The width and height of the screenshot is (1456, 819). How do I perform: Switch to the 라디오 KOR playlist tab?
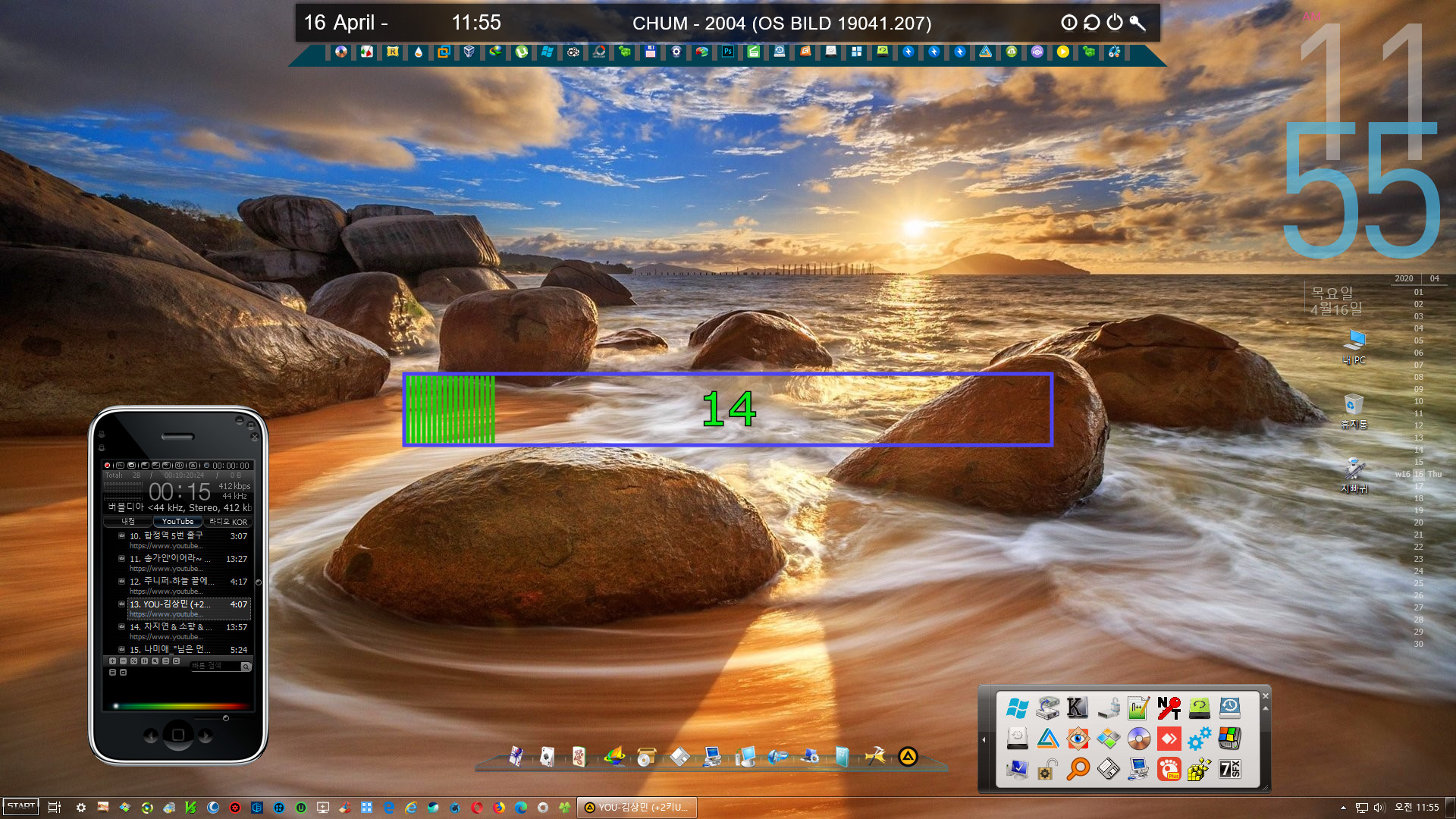click(227, 522)
